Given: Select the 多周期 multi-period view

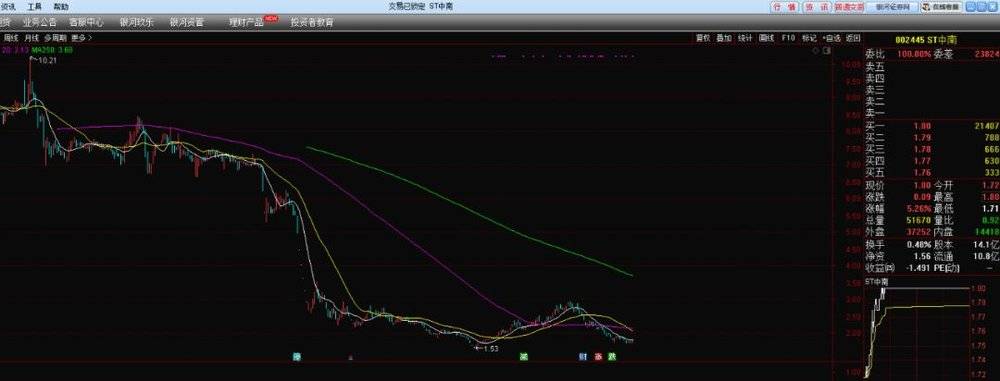Looking at the screenshot, I should (55, 38).
